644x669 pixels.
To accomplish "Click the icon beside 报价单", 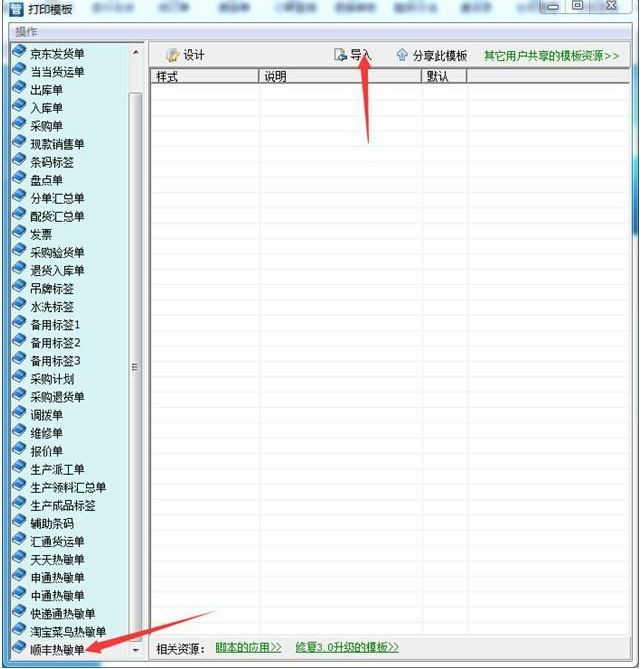I will click(x=19, y=451).
